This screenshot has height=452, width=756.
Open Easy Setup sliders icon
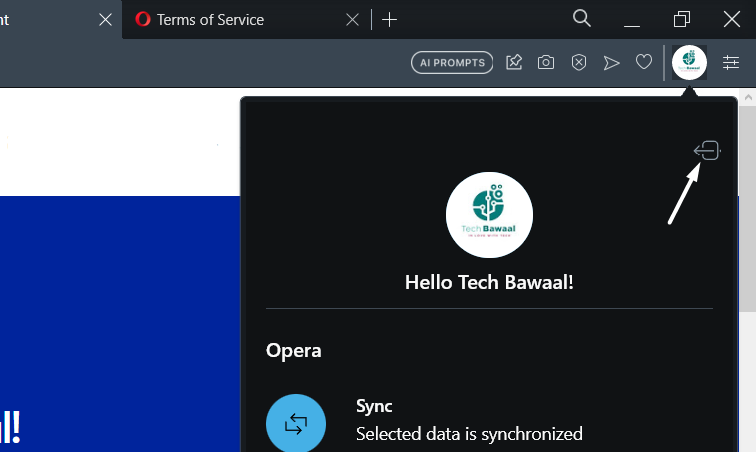(x=731, y=62)
